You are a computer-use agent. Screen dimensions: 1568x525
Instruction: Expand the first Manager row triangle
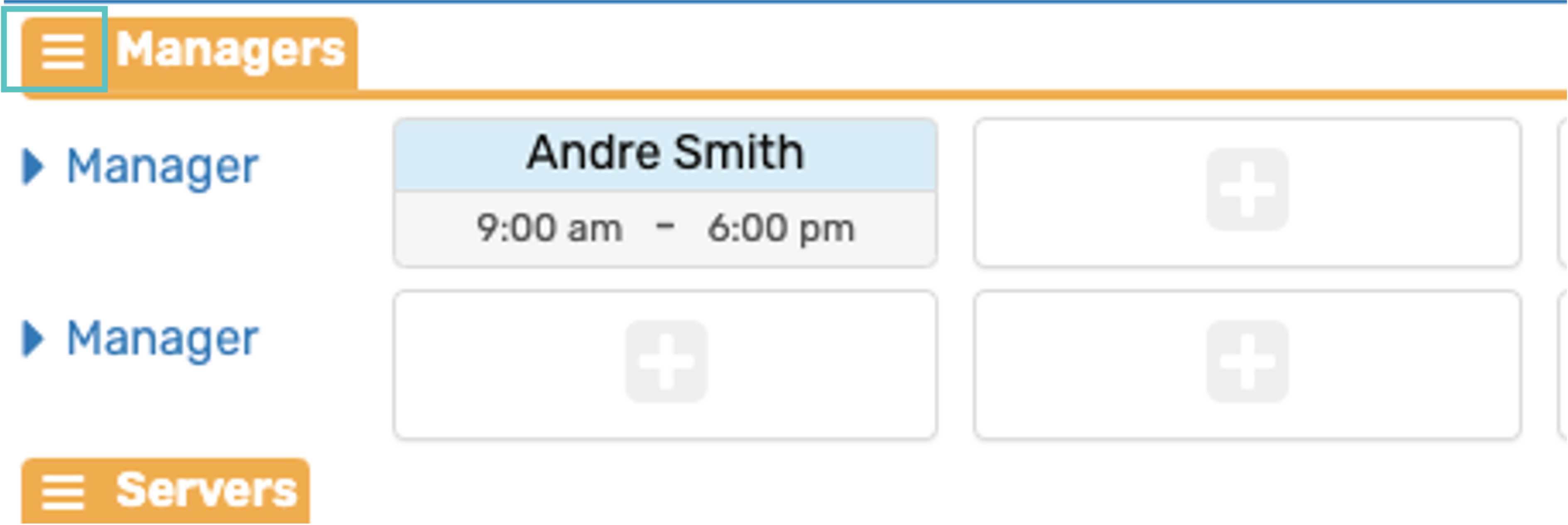click(33, 166)
